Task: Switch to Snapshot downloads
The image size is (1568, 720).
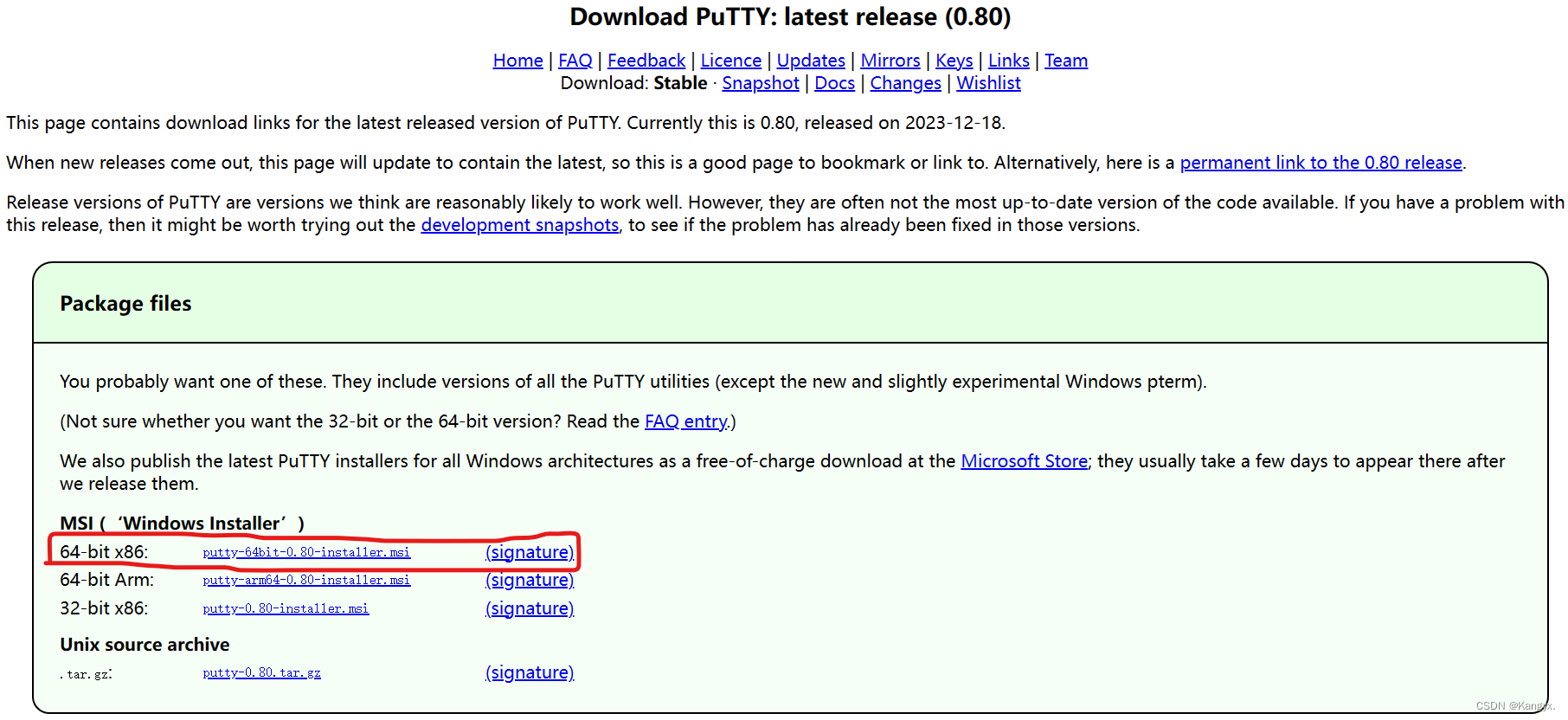Action: (761, 83)
